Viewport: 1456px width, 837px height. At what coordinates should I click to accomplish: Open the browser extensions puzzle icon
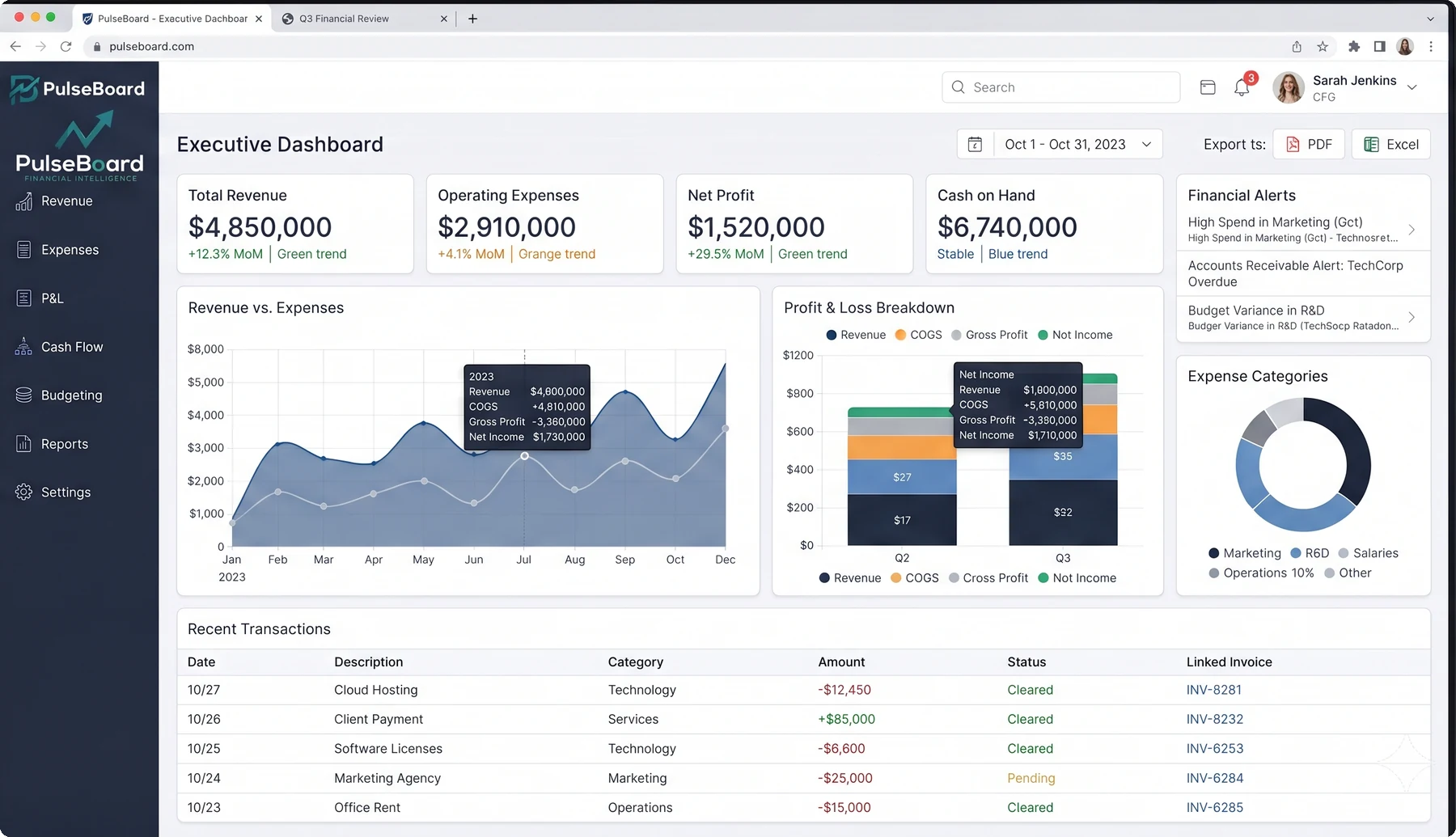[x=1354, y=46]
